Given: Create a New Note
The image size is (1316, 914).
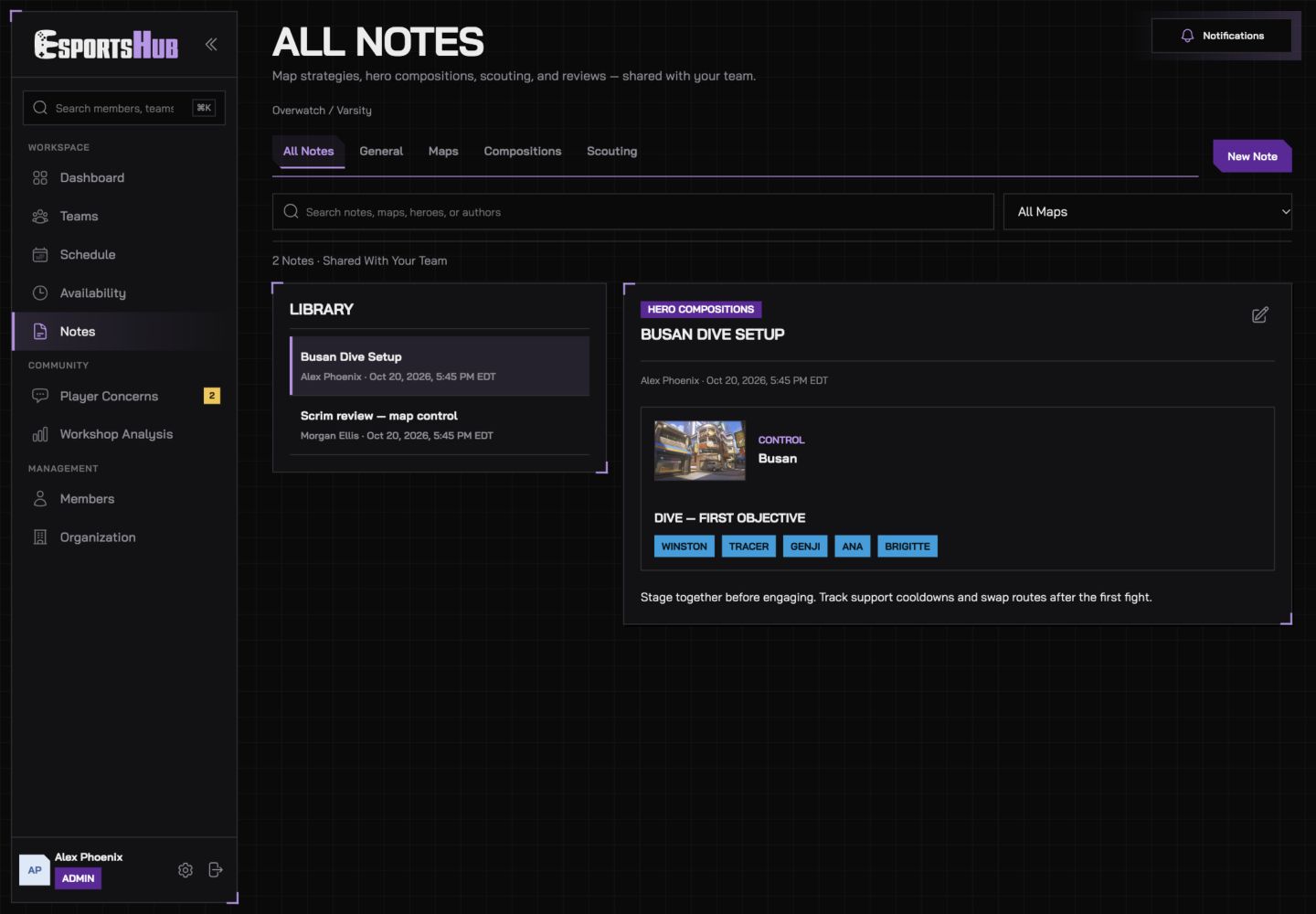Looking at the screenshot, I should pyautogui.click(x=1252, y=156).
